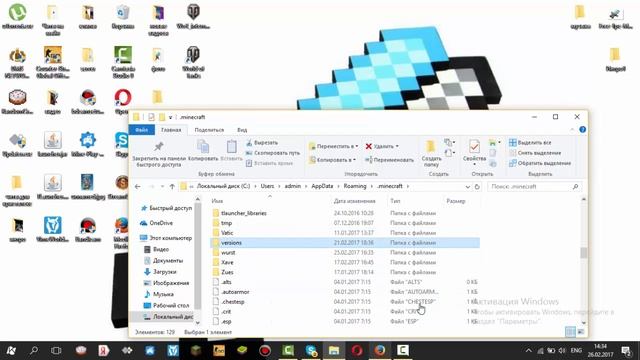The height and width of the screenshot is (360, 640).
Task: Click Скопировать путь (Copy path)
Action: pyautogui.click(x=273, y=153)
